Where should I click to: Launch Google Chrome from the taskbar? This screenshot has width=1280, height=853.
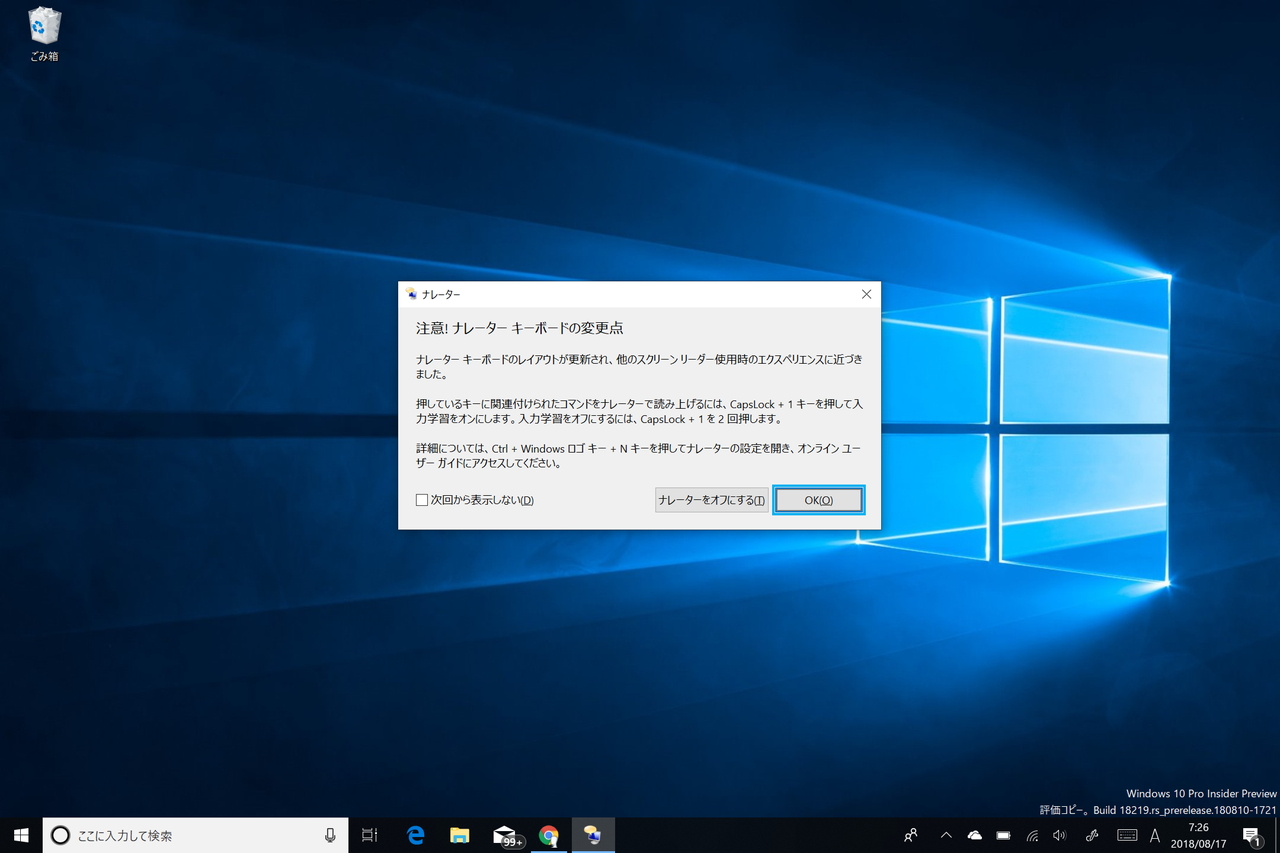point(549,835)
